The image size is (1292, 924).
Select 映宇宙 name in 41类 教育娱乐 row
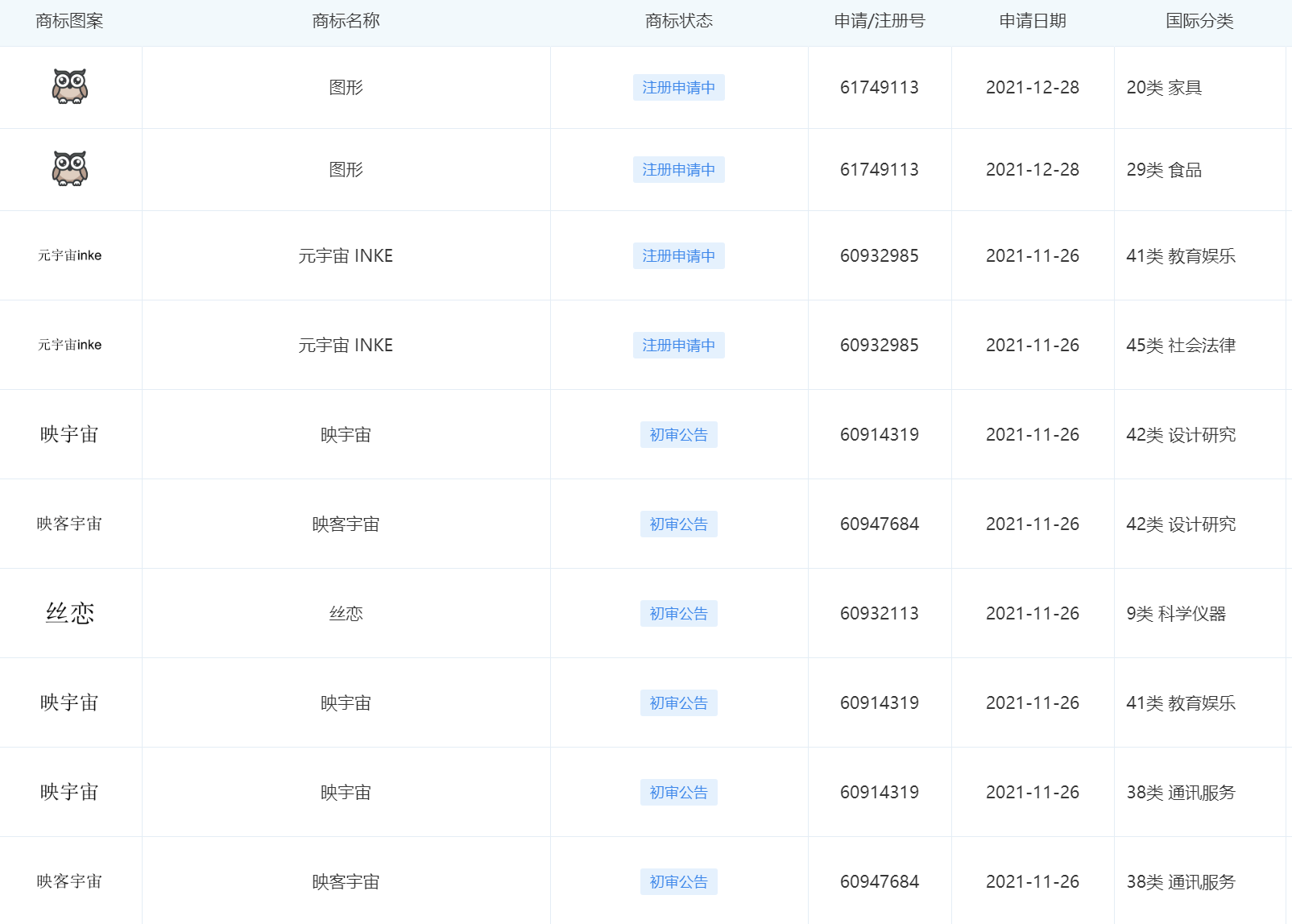coord(346,702)
